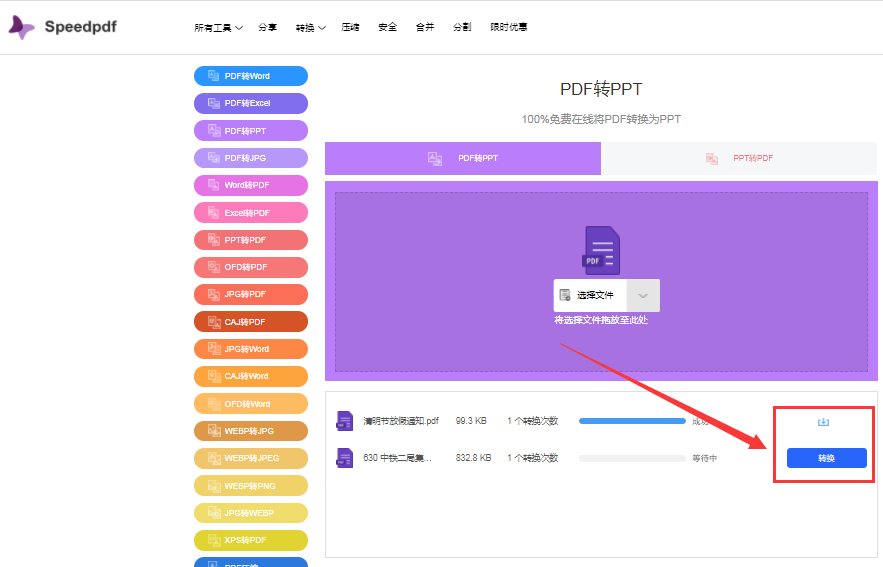Open the OFD转Word sidebar tool
The width and height of the screenshot is (883, 567).
click(x=251, y=404)
